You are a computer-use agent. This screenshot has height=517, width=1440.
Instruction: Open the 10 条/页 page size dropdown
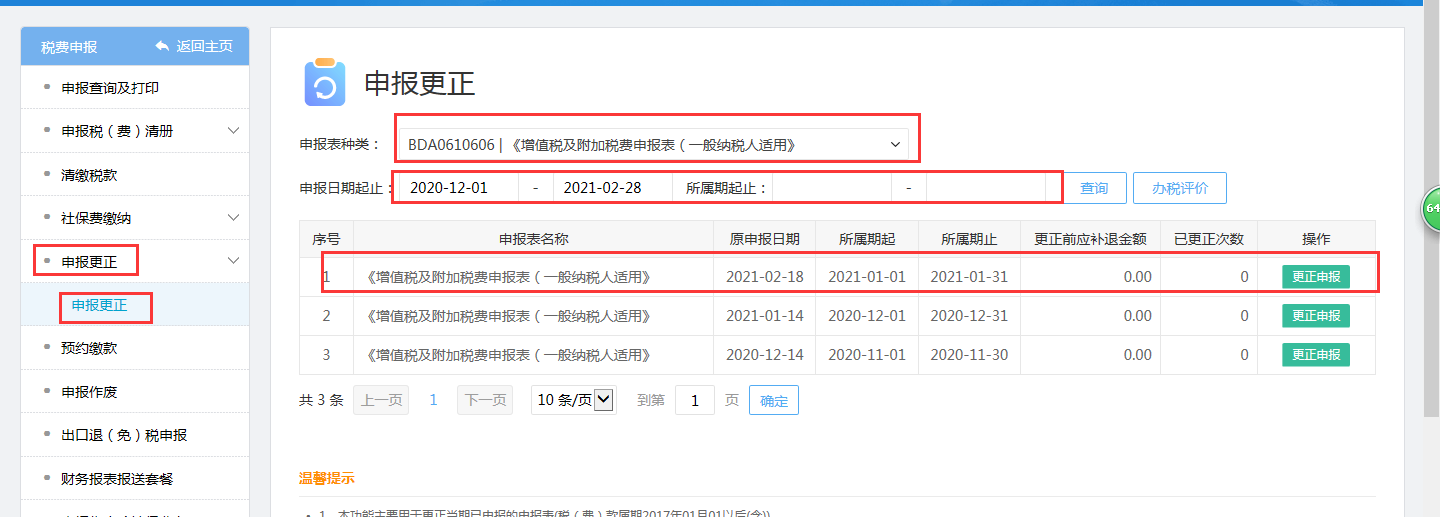[573, 400]
